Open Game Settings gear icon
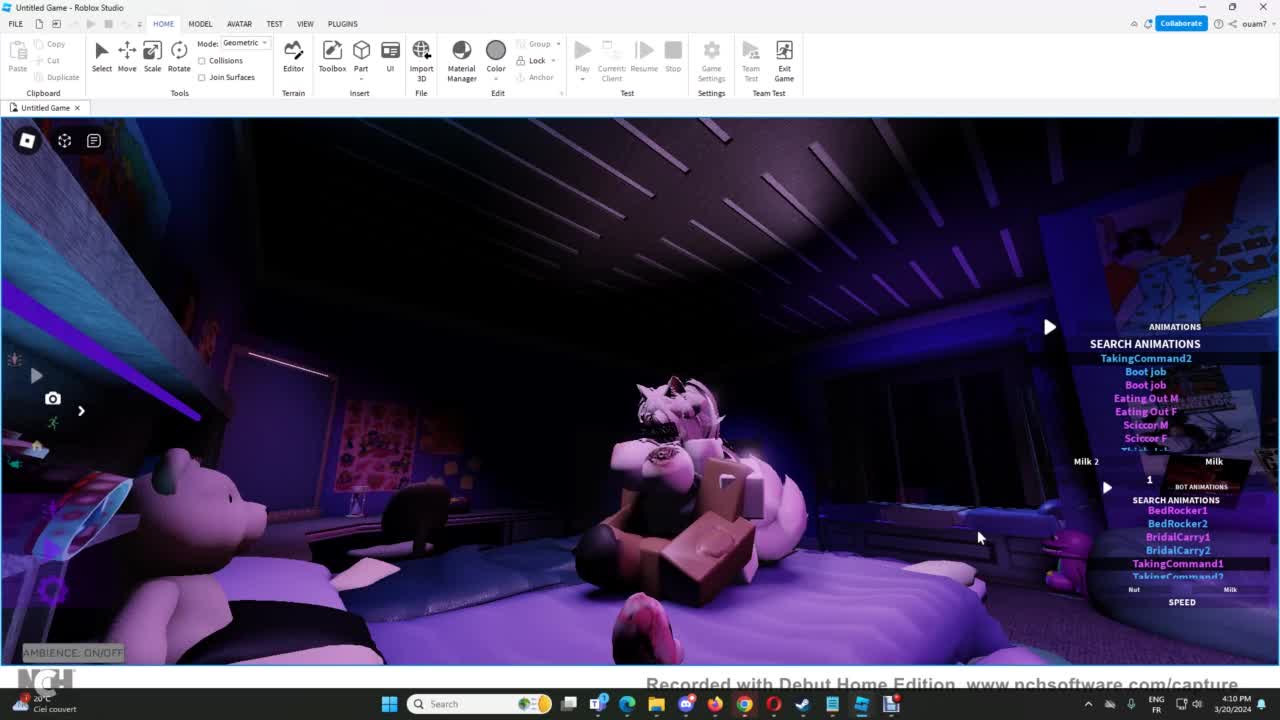This screenshot has width=1280, height=720. [711, 56]
